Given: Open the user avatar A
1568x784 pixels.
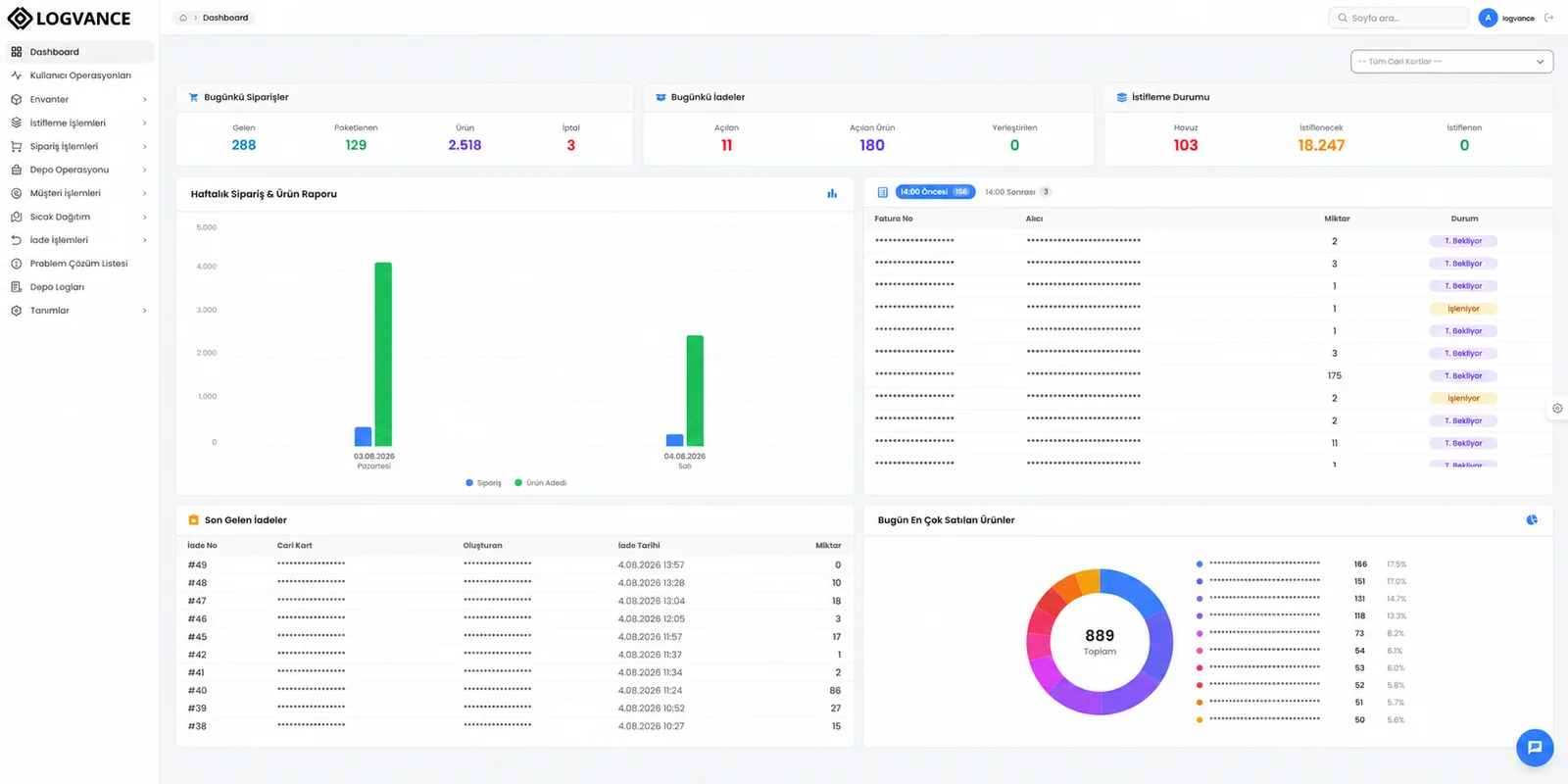Looking at the screenshot, I should pos(1488,18).
